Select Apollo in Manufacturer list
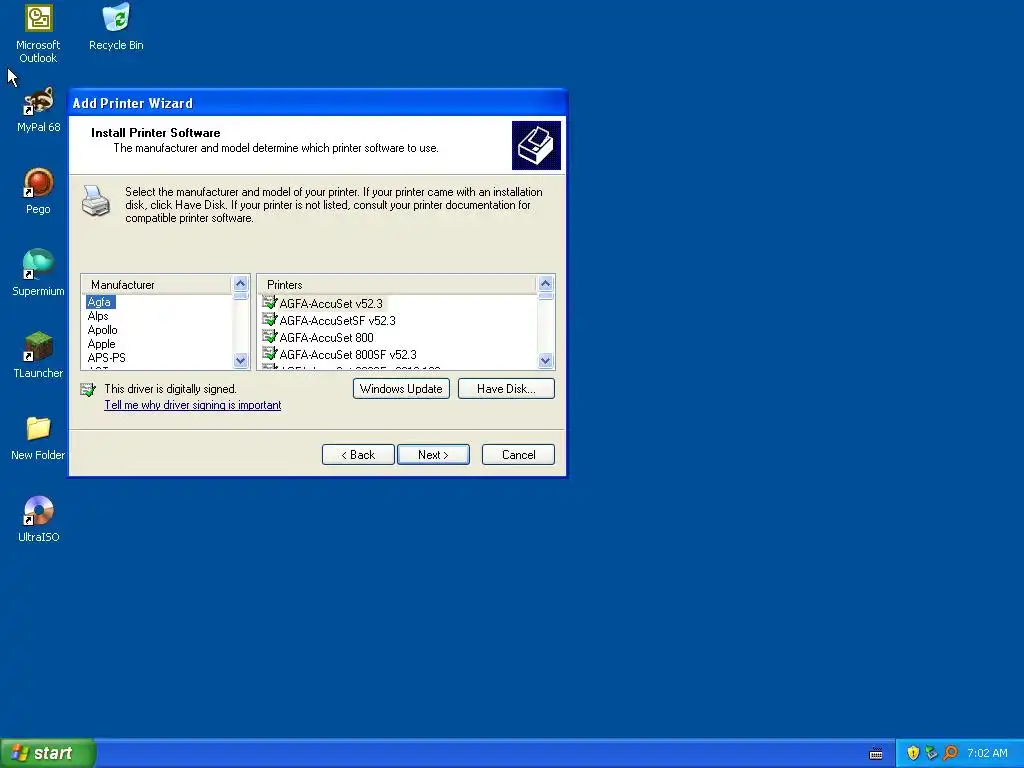Image resolution: width=1024 pixels, height=768 pixels. (103, 330)
